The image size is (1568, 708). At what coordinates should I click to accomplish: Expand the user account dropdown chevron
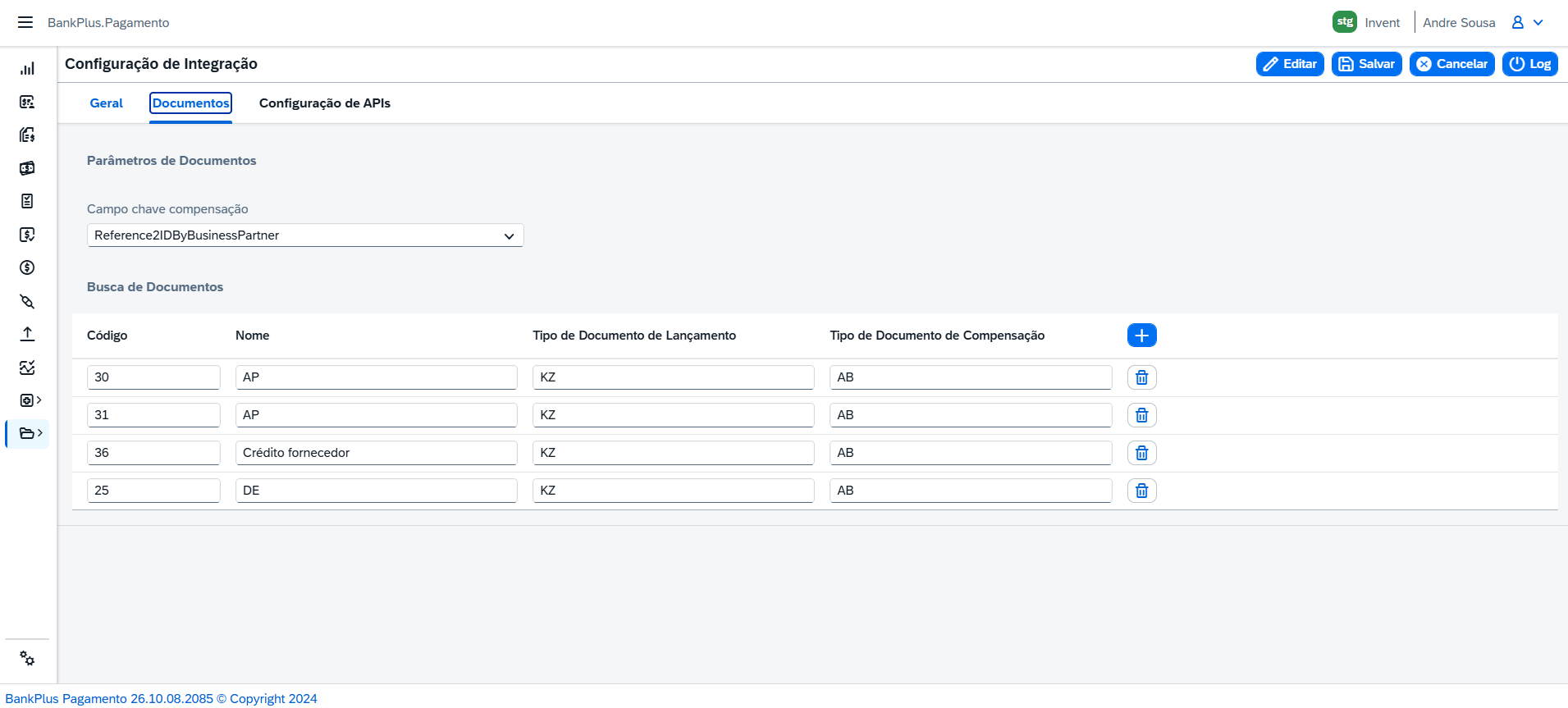point(1538,22)
